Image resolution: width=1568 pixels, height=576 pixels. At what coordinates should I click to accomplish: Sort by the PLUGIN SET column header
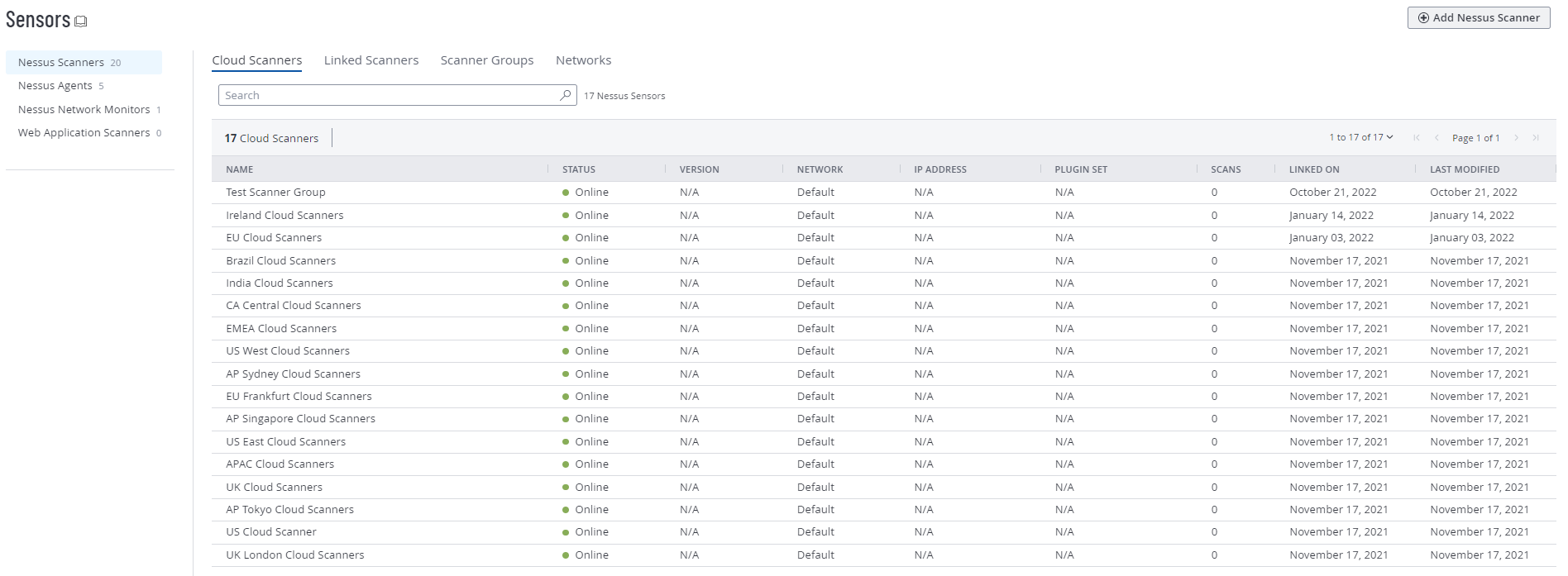1081,169
